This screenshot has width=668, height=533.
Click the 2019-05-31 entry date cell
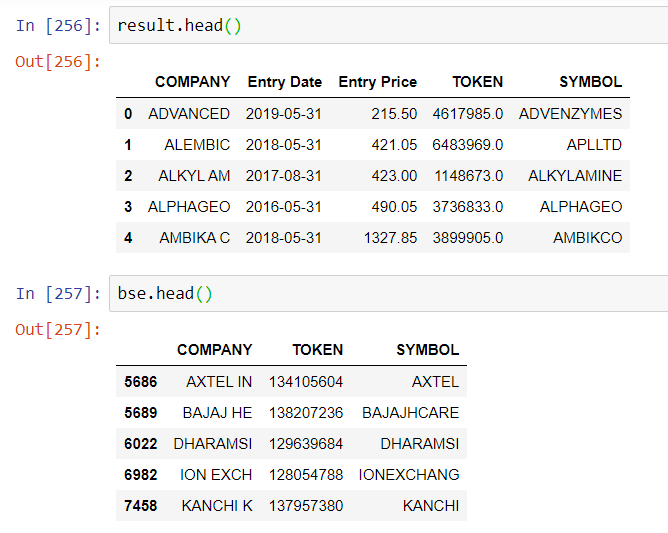(x=284, y=114)
